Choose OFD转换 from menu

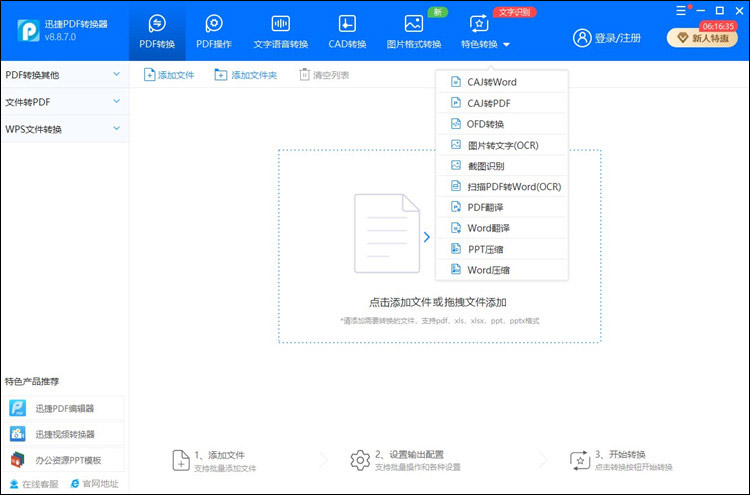[x=502, y=124]
